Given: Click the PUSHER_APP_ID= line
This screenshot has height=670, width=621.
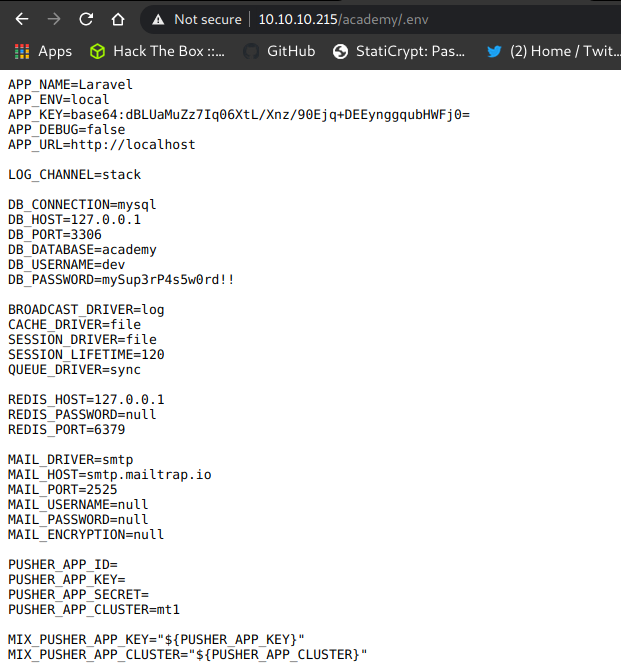Looking at the screenshot, I should pos(62,564).
